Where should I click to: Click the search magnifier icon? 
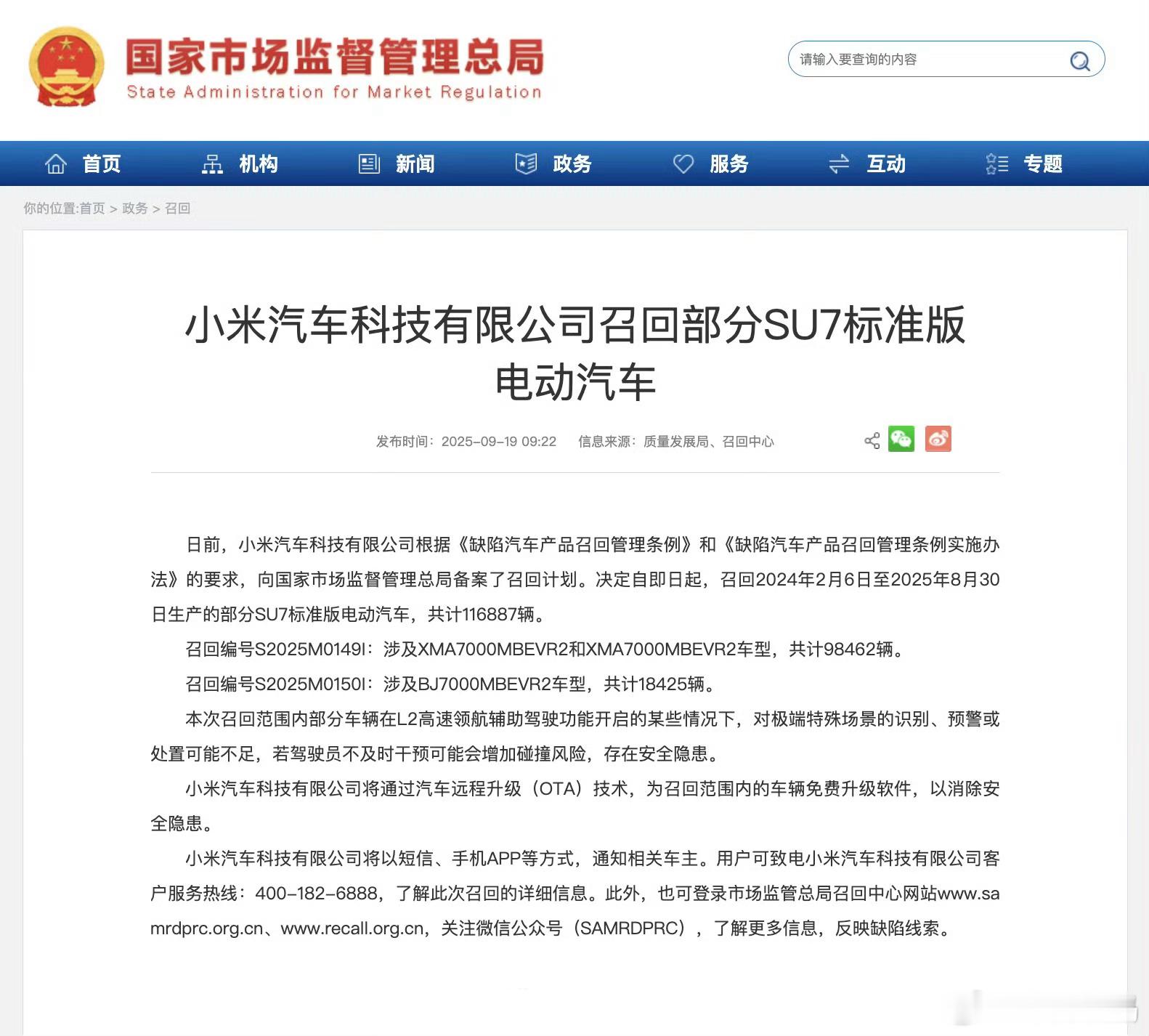[x=1080, y=60]
